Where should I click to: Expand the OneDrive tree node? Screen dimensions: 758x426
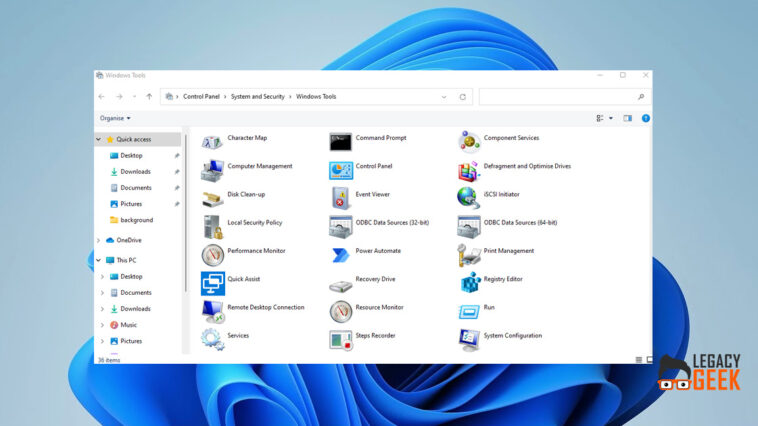click(x=99, y=240)
